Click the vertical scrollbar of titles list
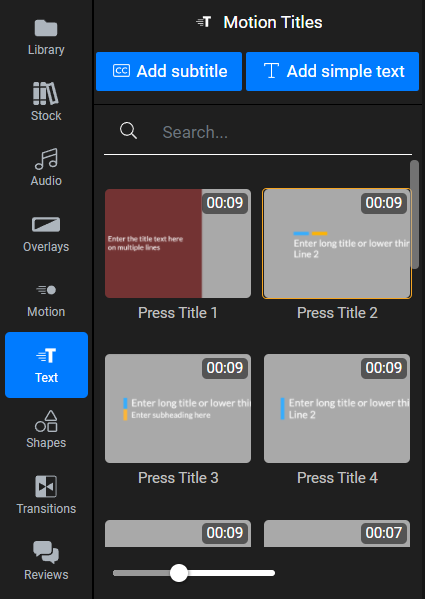425x599 pixels. (x=414, y=214)
